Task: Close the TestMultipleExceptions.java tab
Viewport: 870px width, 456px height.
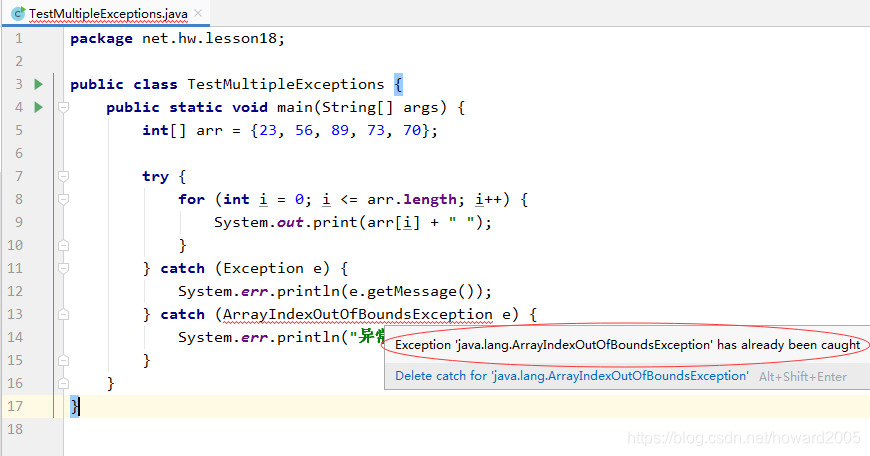Action: point(198,13)
